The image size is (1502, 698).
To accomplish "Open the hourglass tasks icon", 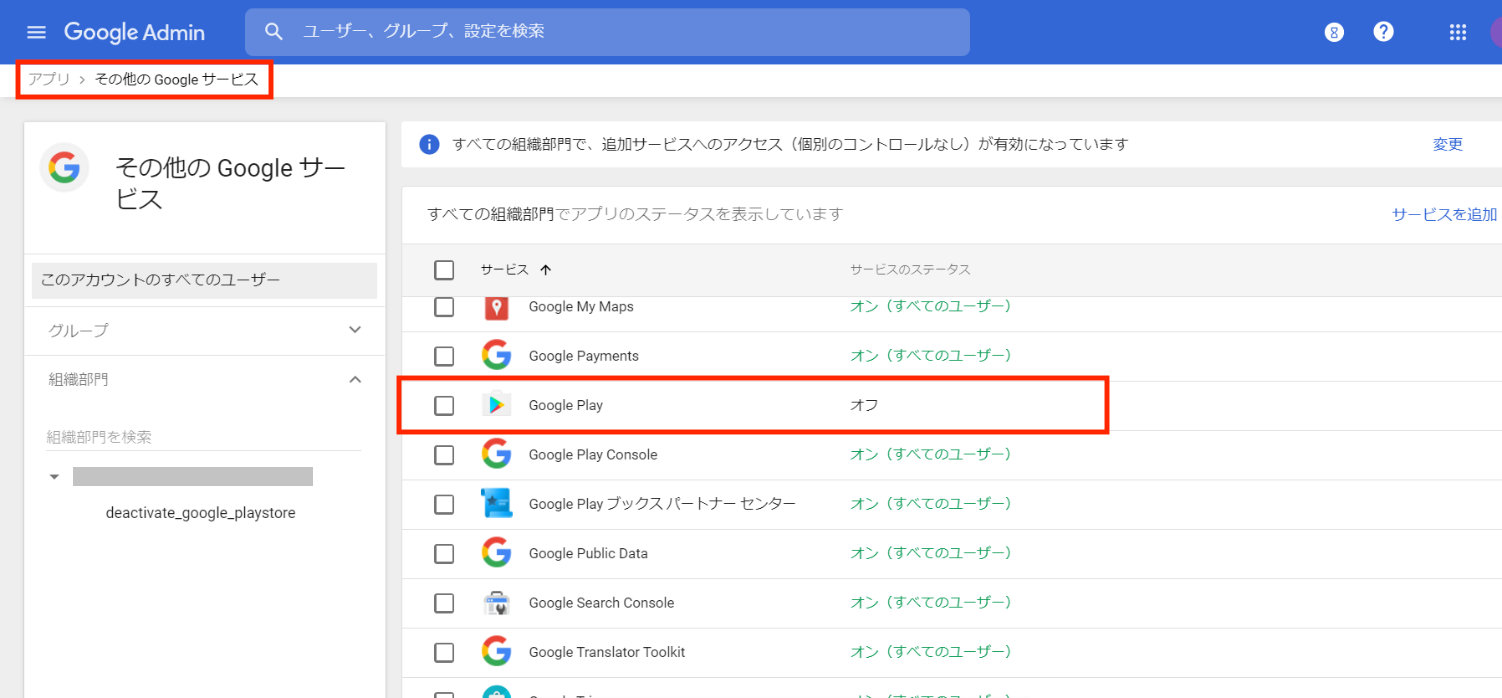I will [x=1333, y=32].
